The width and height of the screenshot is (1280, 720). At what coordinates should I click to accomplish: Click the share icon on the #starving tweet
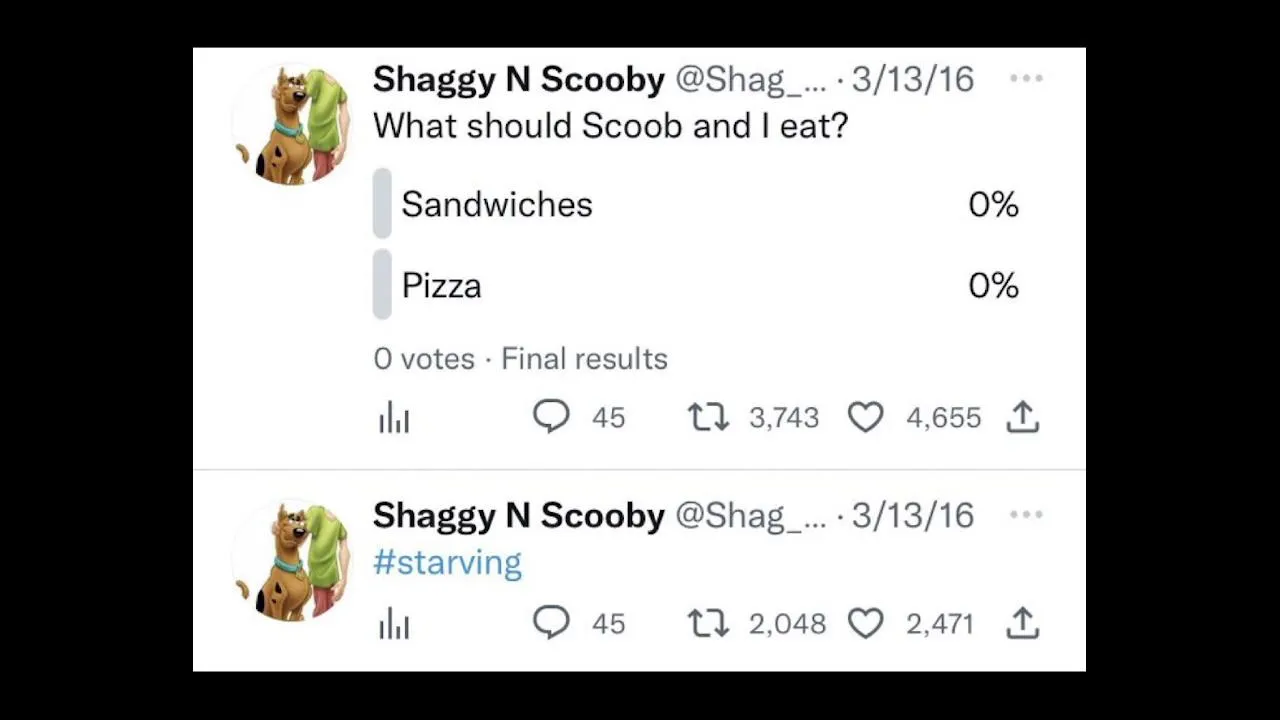click(1022, 624)
